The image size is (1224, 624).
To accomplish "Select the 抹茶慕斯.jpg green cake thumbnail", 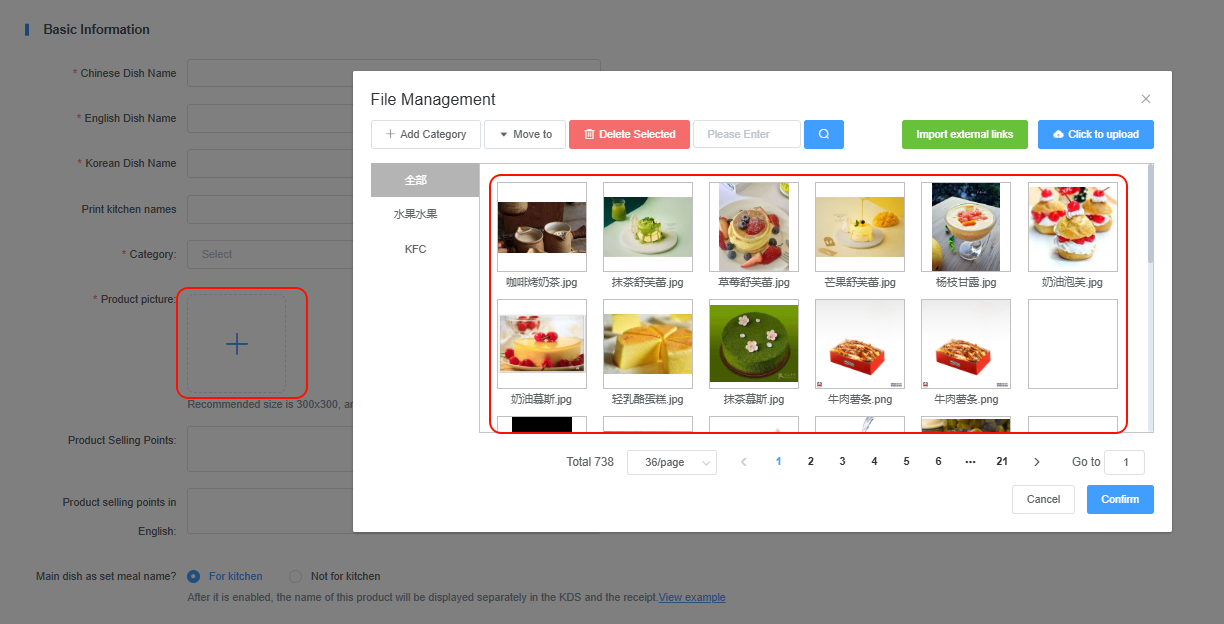I will pos(753,344).
